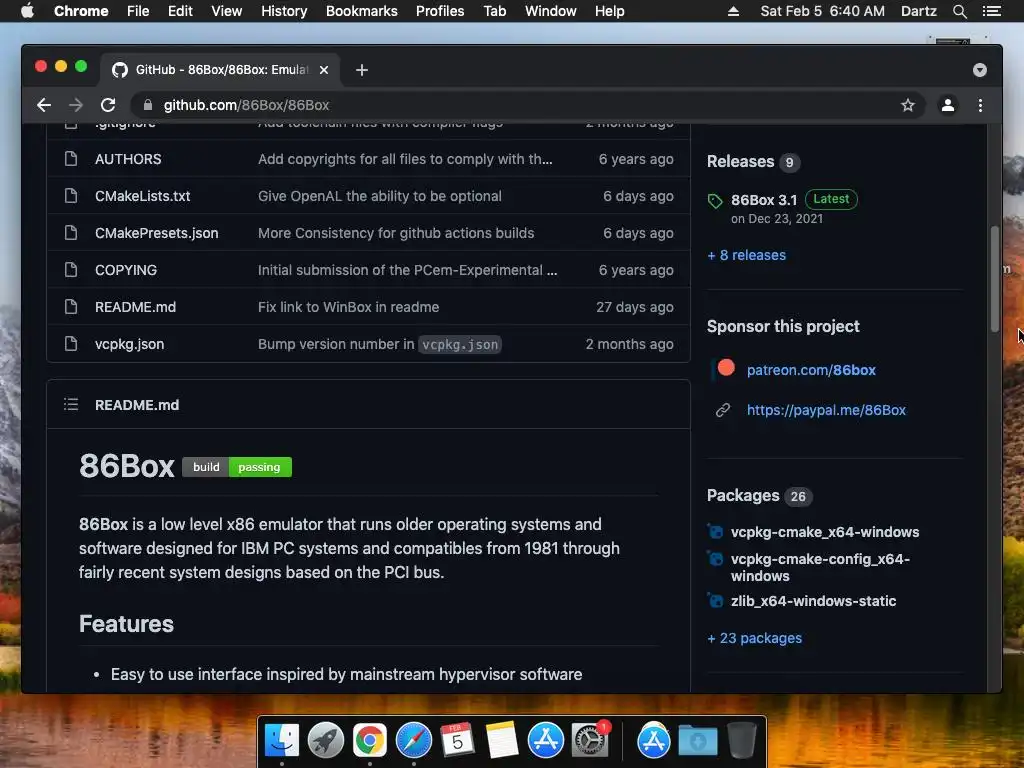Image resolution: width=1024 pixels, height=768 pixels.
Task: Visit the paypal.me/86Box link
Action: click(x=826, y=410)
